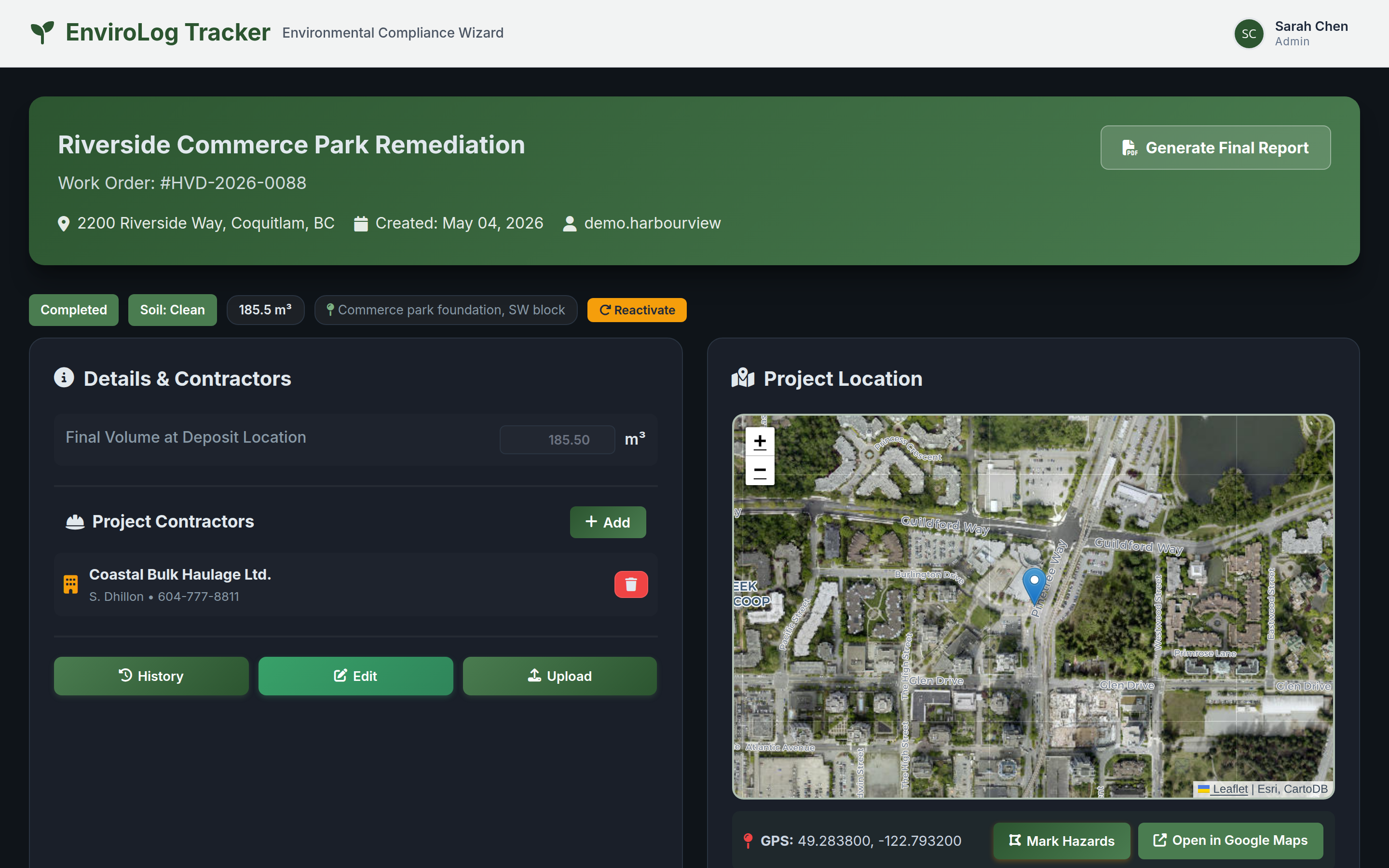Screen dimensions: 1389x868
Task: Click the Final Volume at Deposit Location label
Action: tap(185, 437)
